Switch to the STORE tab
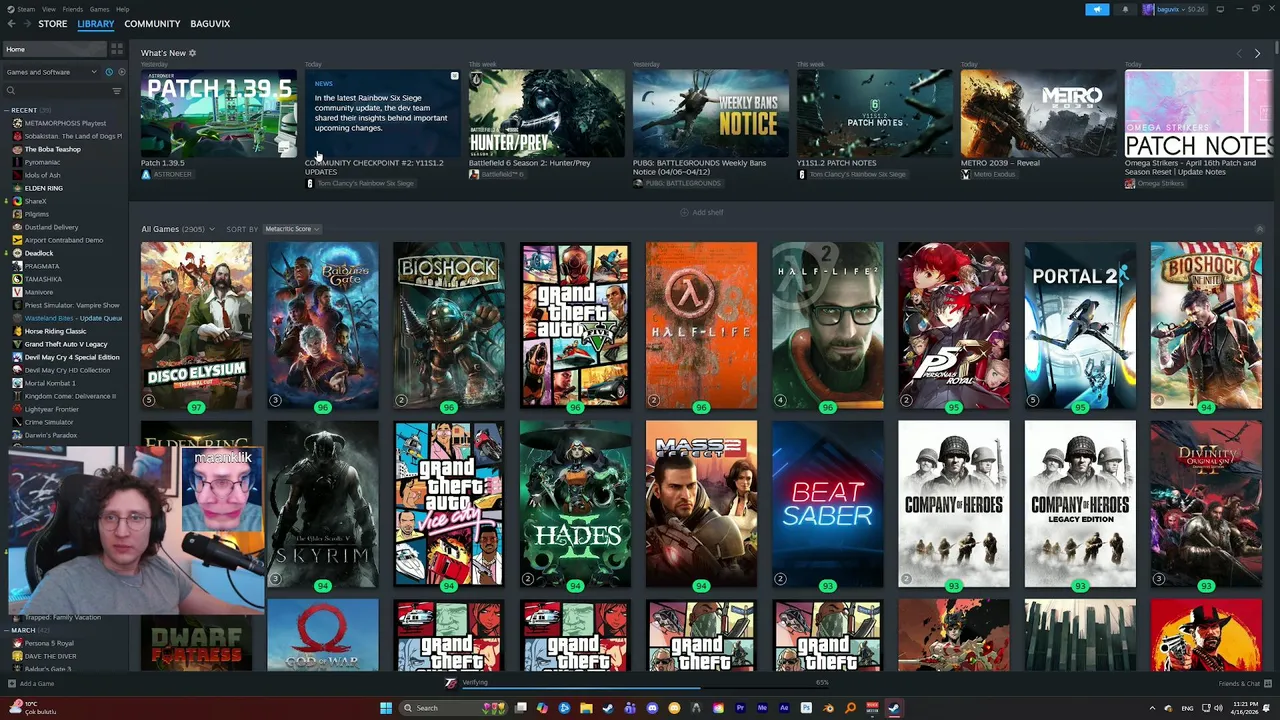Screen dimensions: 1280x720 tap(52, 23)
